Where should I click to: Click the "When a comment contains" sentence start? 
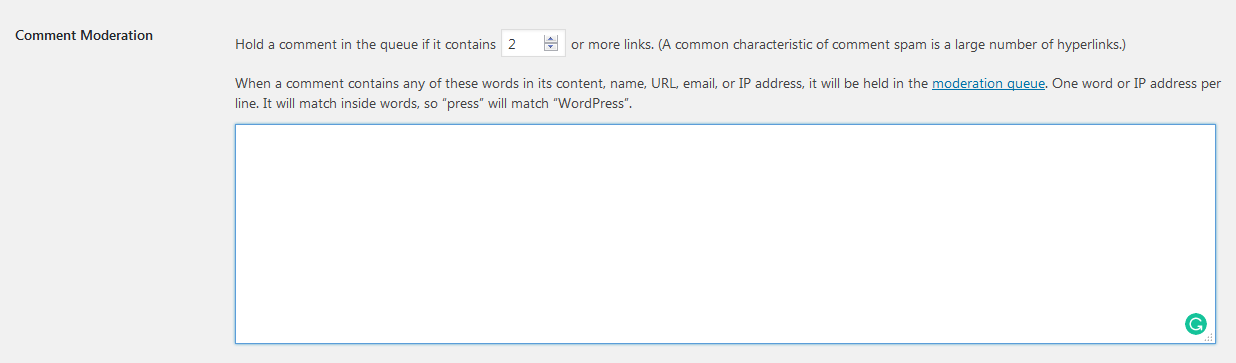pos(314,84)
